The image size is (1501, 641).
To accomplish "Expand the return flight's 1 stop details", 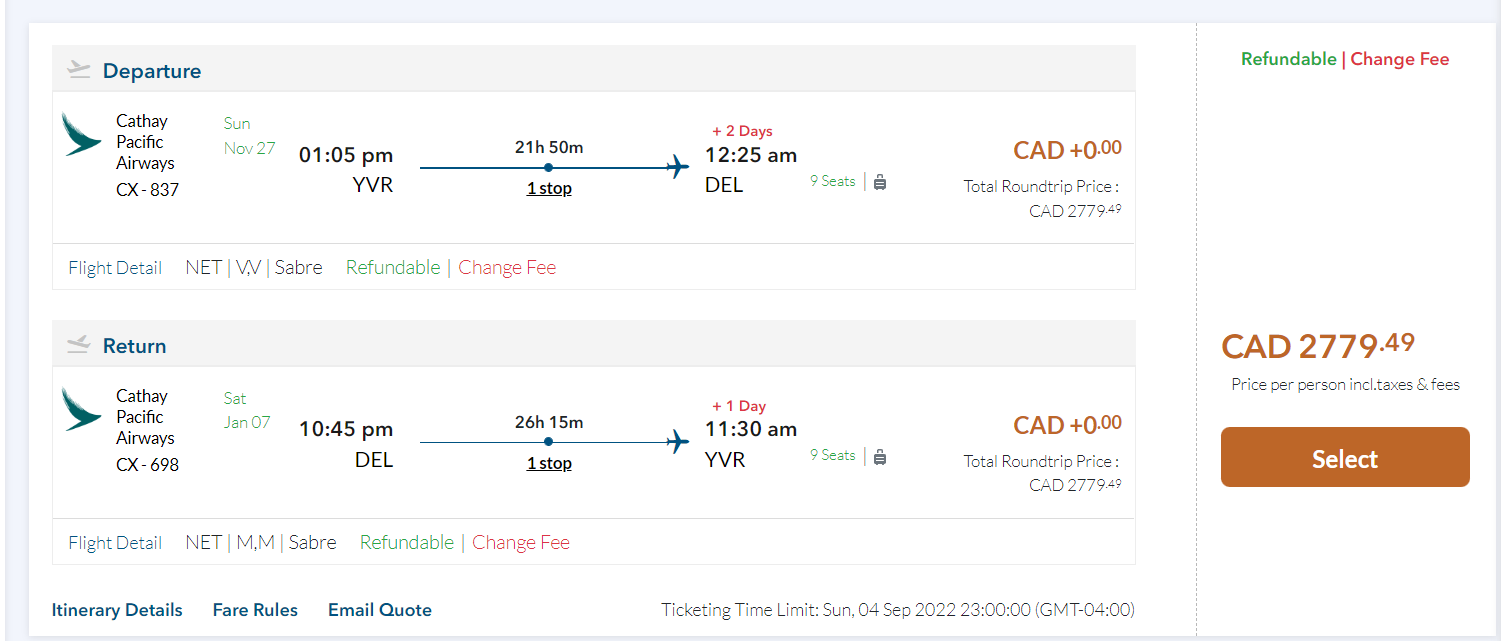I will [549, 463].
